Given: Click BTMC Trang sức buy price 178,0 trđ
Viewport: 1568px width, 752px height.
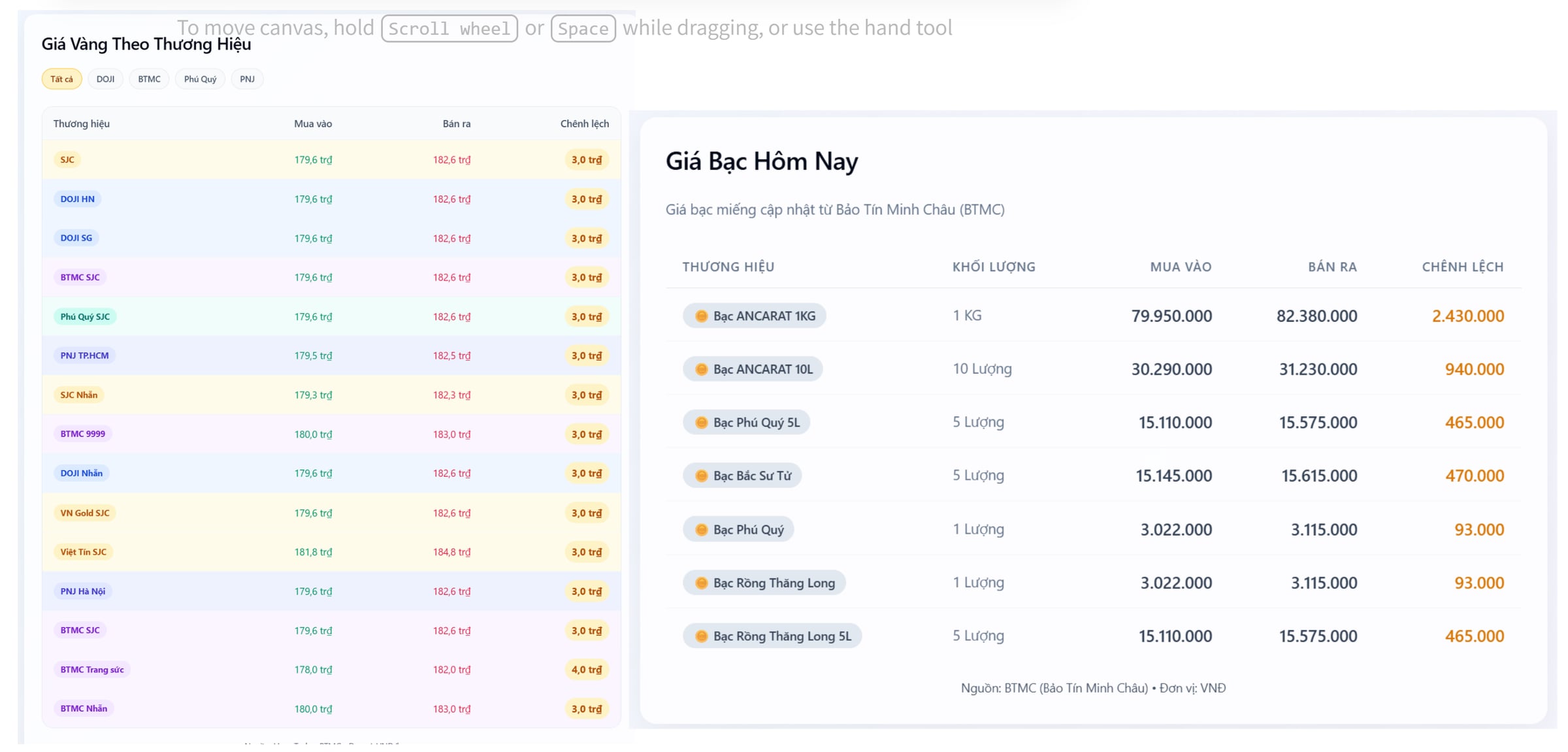Looking at the screenshot, I should tap(313, 670).
